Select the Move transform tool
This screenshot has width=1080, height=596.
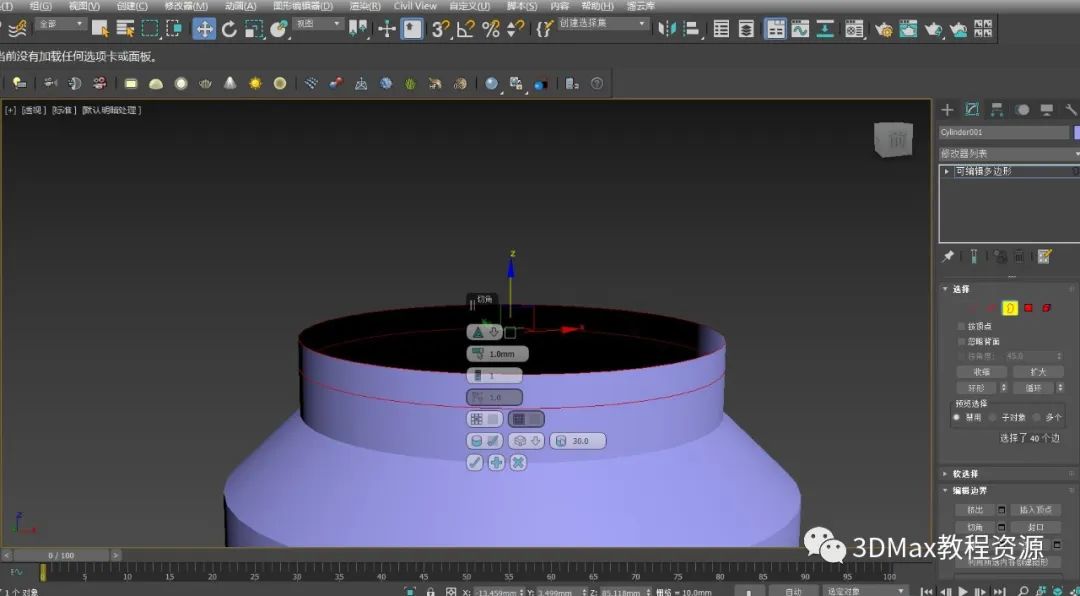click(x=204, y=29)
